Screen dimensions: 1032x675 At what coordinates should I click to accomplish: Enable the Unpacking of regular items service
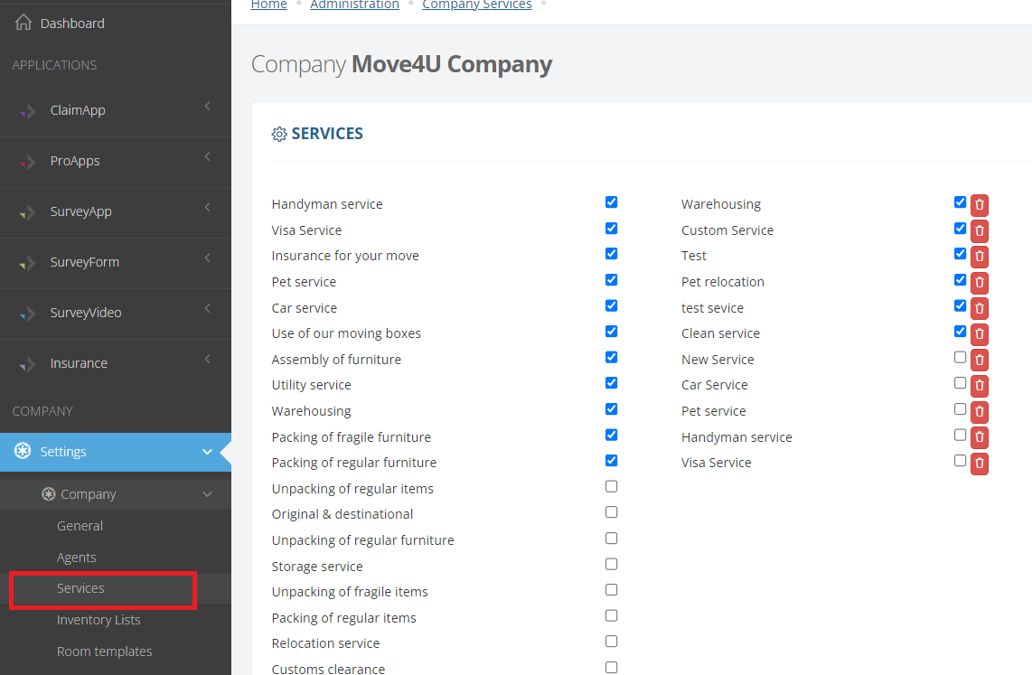pos(611,486)
